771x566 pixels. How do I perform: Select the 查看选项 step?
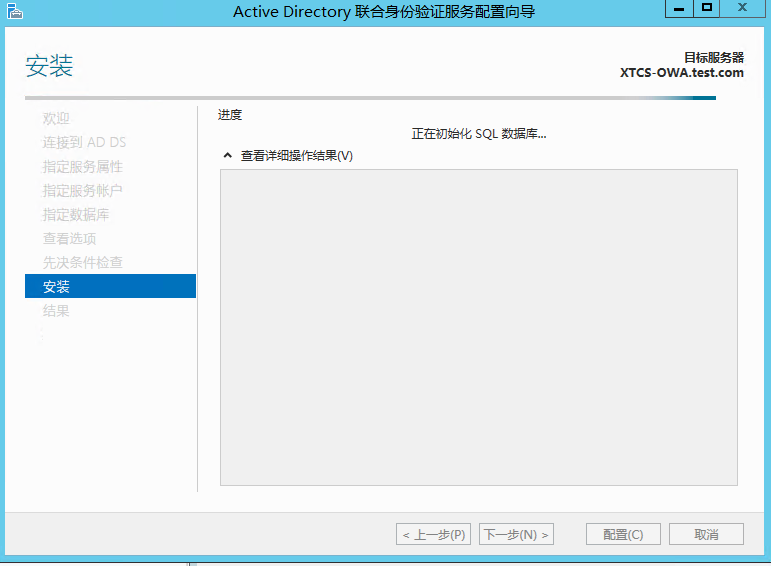(69, 238)
